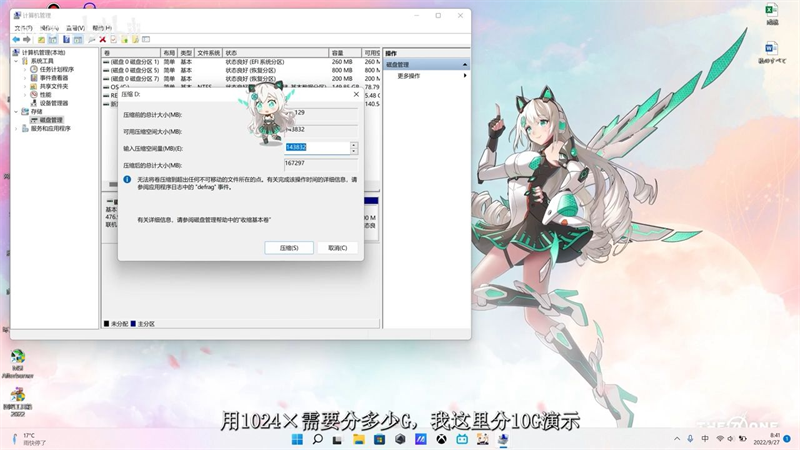Open the MSI Afterburner desktop shortcut
This screenshot has height=450, width=800.
(x=17, y=364)
